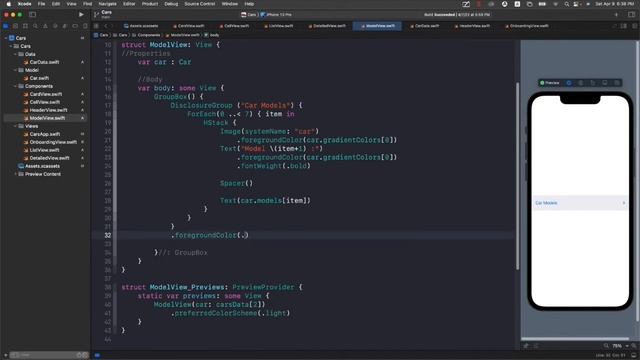Screen dimensions: 640x360
Task: Select DetailedView.swift in navigator
Action: coord(49,158)
